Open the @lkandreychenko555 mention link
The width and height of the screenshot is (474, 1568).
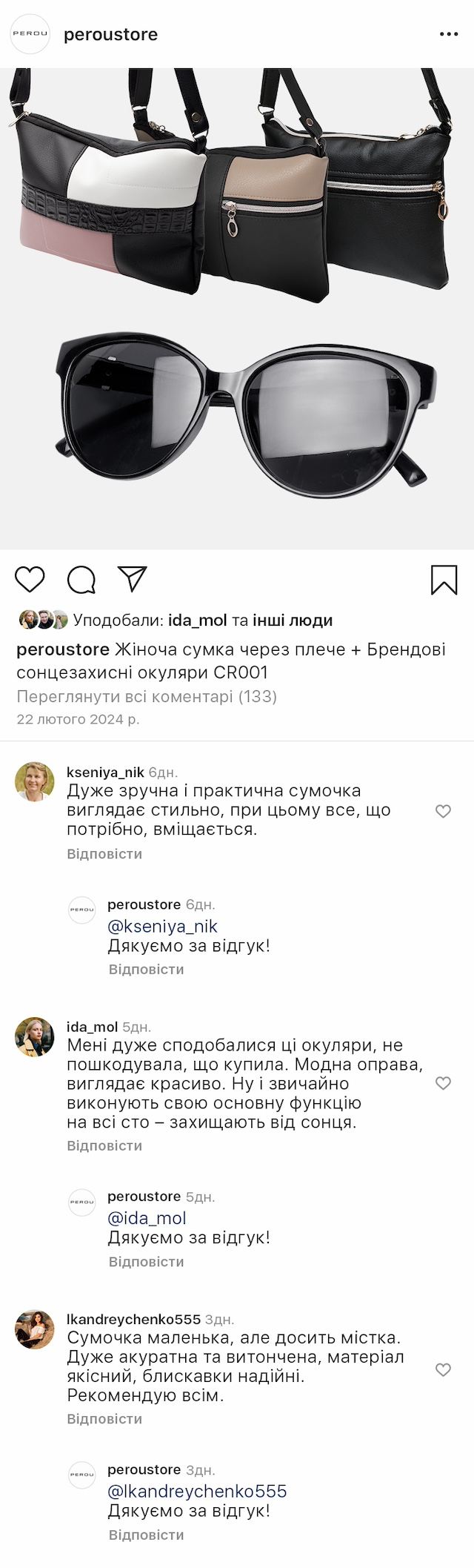point(197,1491)
